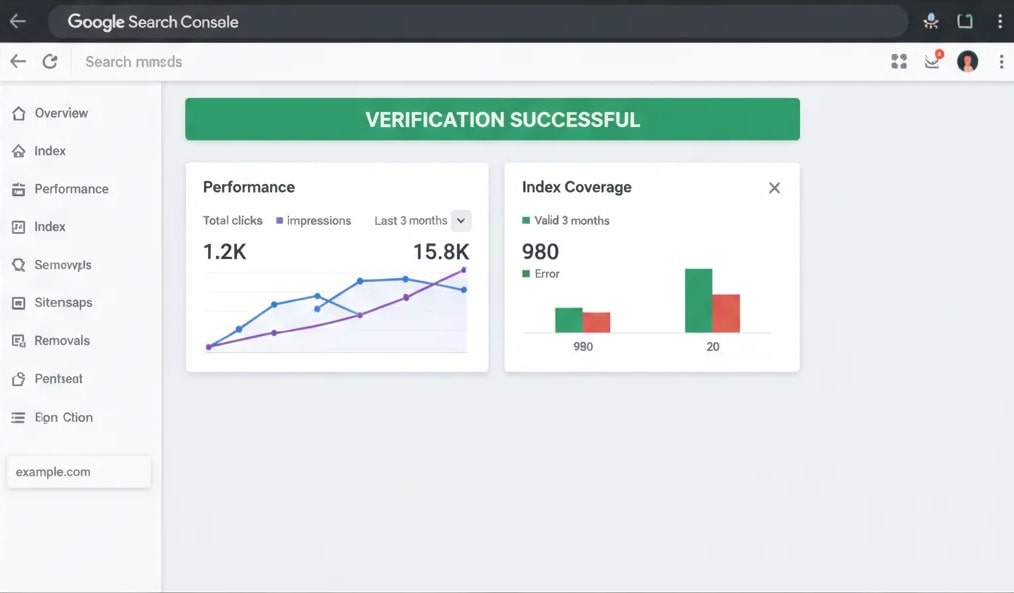Toggle the Error legend in Index Coverage
Viewport: 1014px width, 593px height.
pos(541,274)
